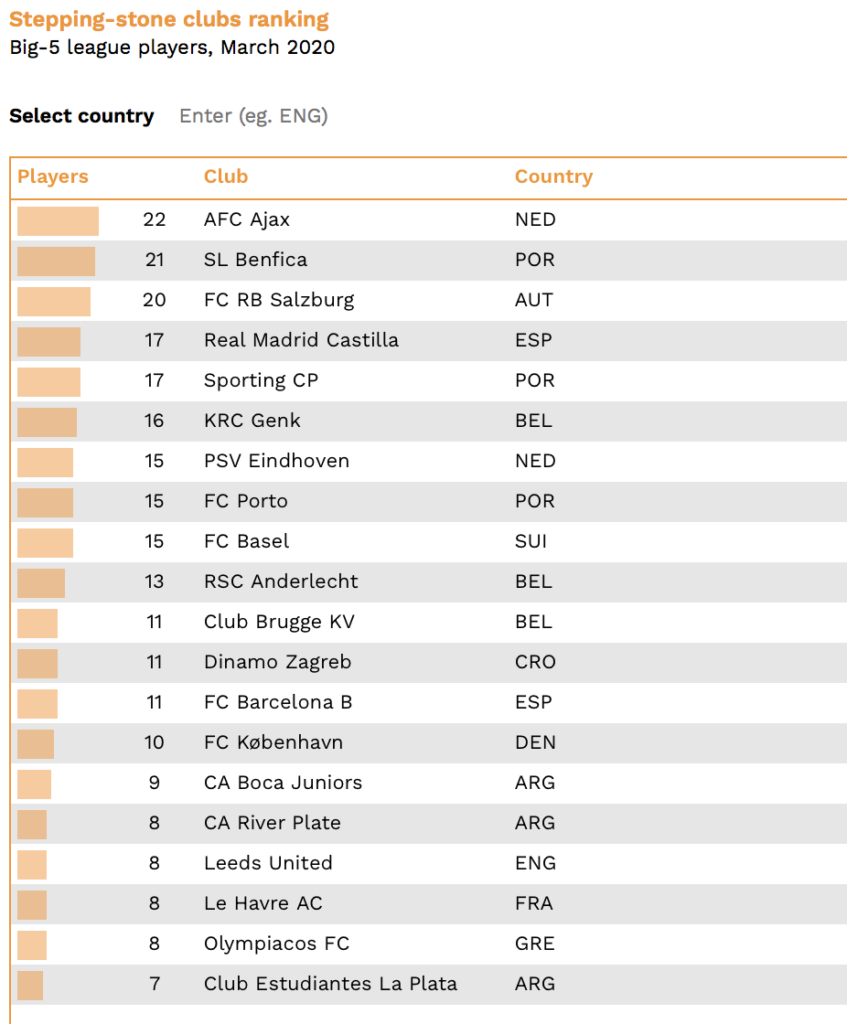
Task: Click the FC RB Salzburg club name
Action: coord(279,300)
